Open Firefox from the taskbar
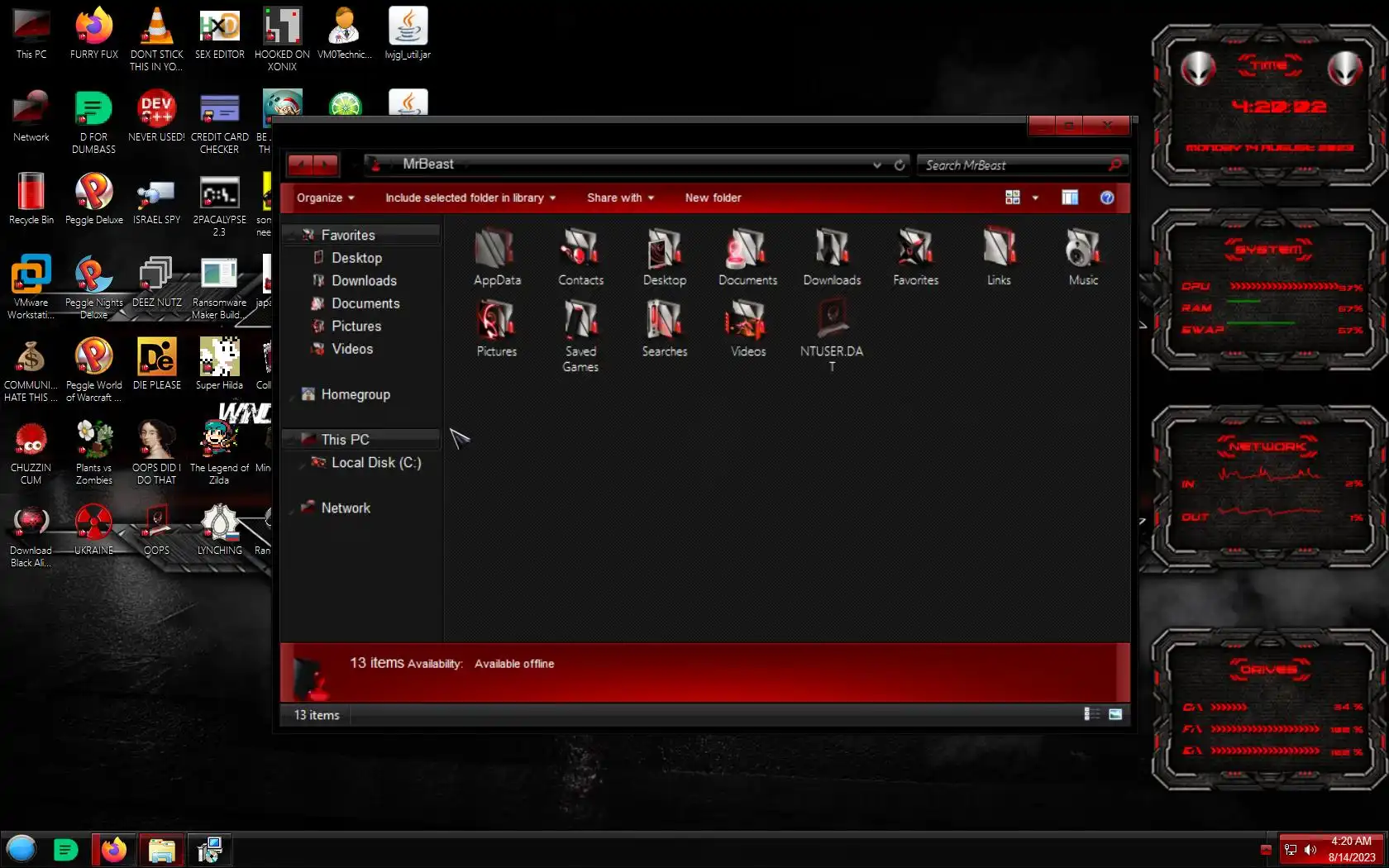The height and width of the screenshot is (868, 1389). click(x=114, y=849)
